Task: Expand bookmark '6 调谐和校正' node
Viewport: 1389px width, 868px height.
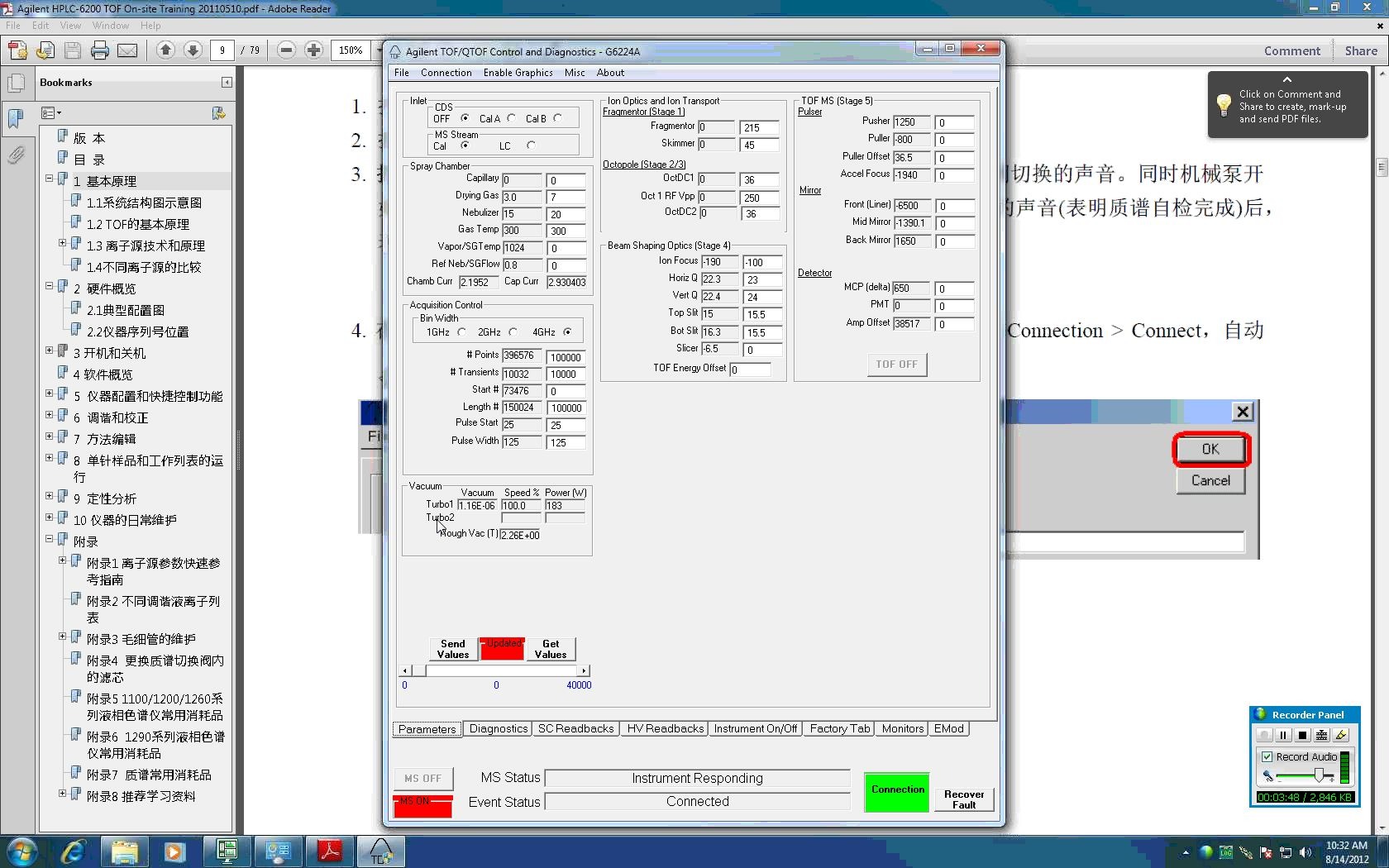Action: coord(49,415)
